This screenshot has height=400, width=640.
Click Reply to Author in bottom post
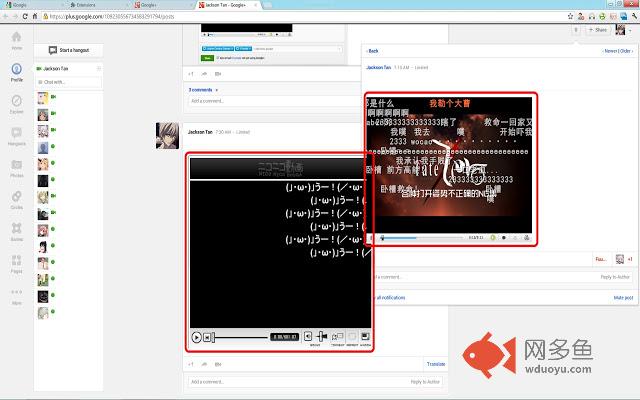[425, 382]
